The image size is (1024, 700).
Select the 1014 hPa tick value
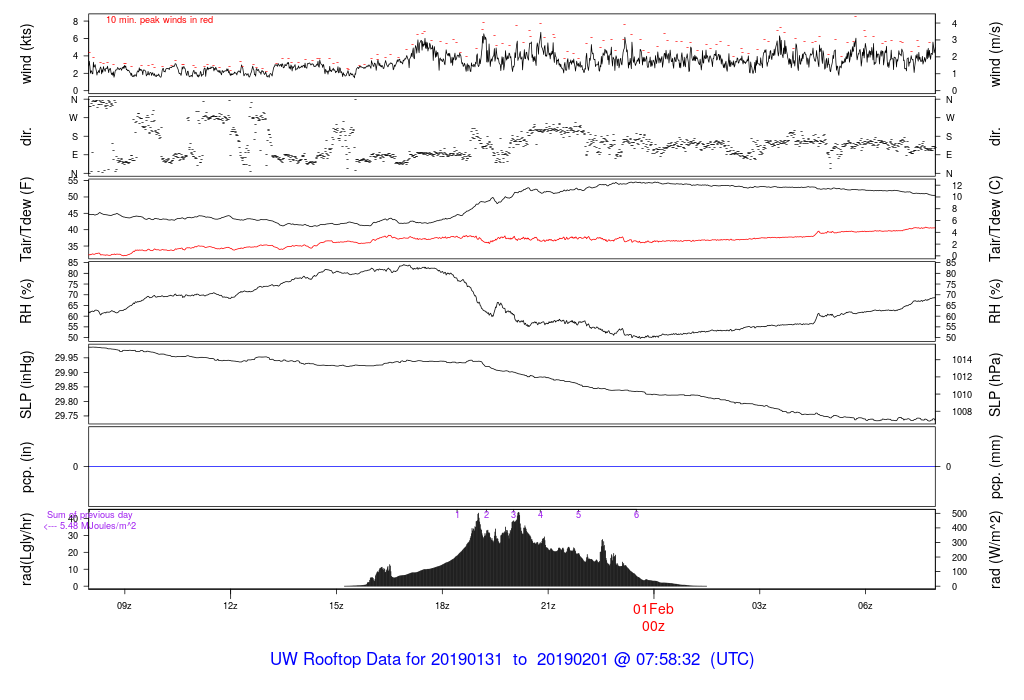coord(961,360)
